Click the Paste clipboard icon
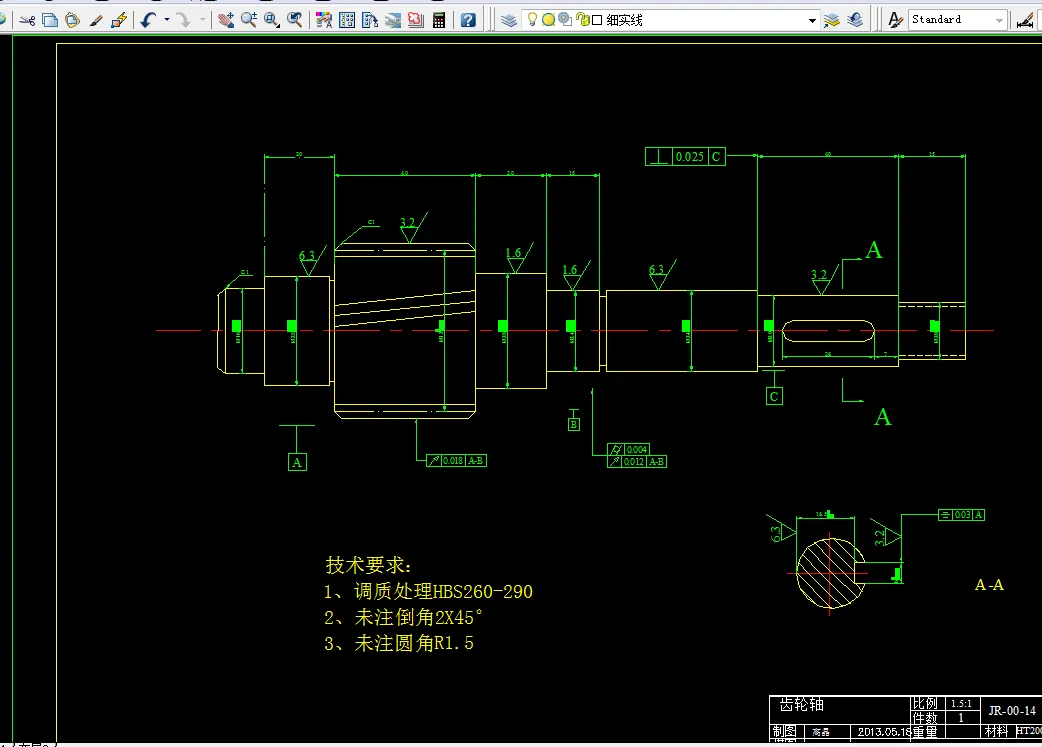This screenshot has height=747, width=1042. tap(72, 20)
